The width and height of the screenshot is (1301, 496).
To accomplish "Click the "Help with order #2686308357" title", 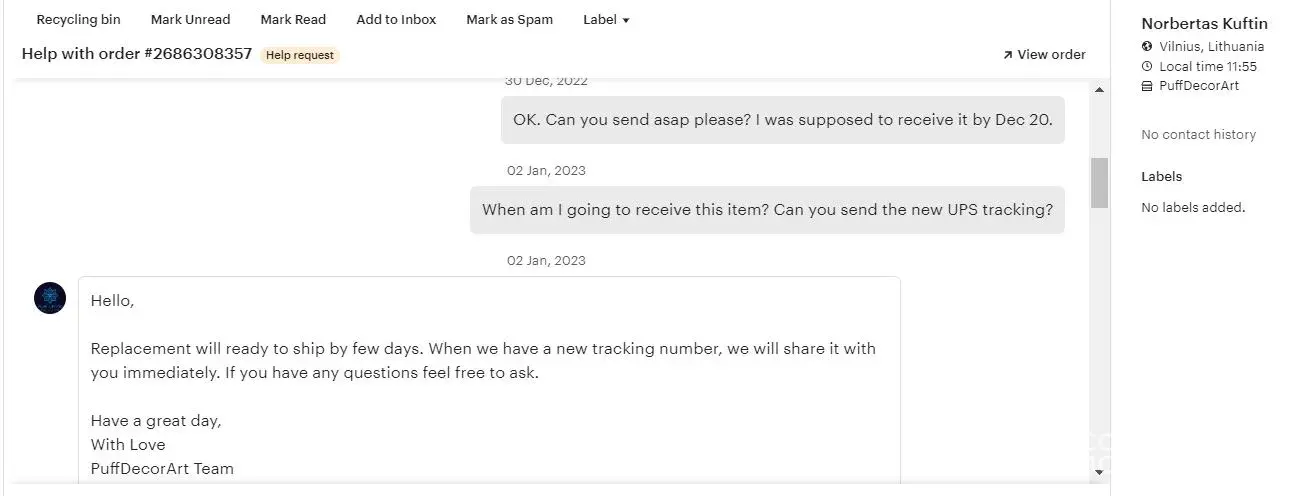I will click(137, 54).
